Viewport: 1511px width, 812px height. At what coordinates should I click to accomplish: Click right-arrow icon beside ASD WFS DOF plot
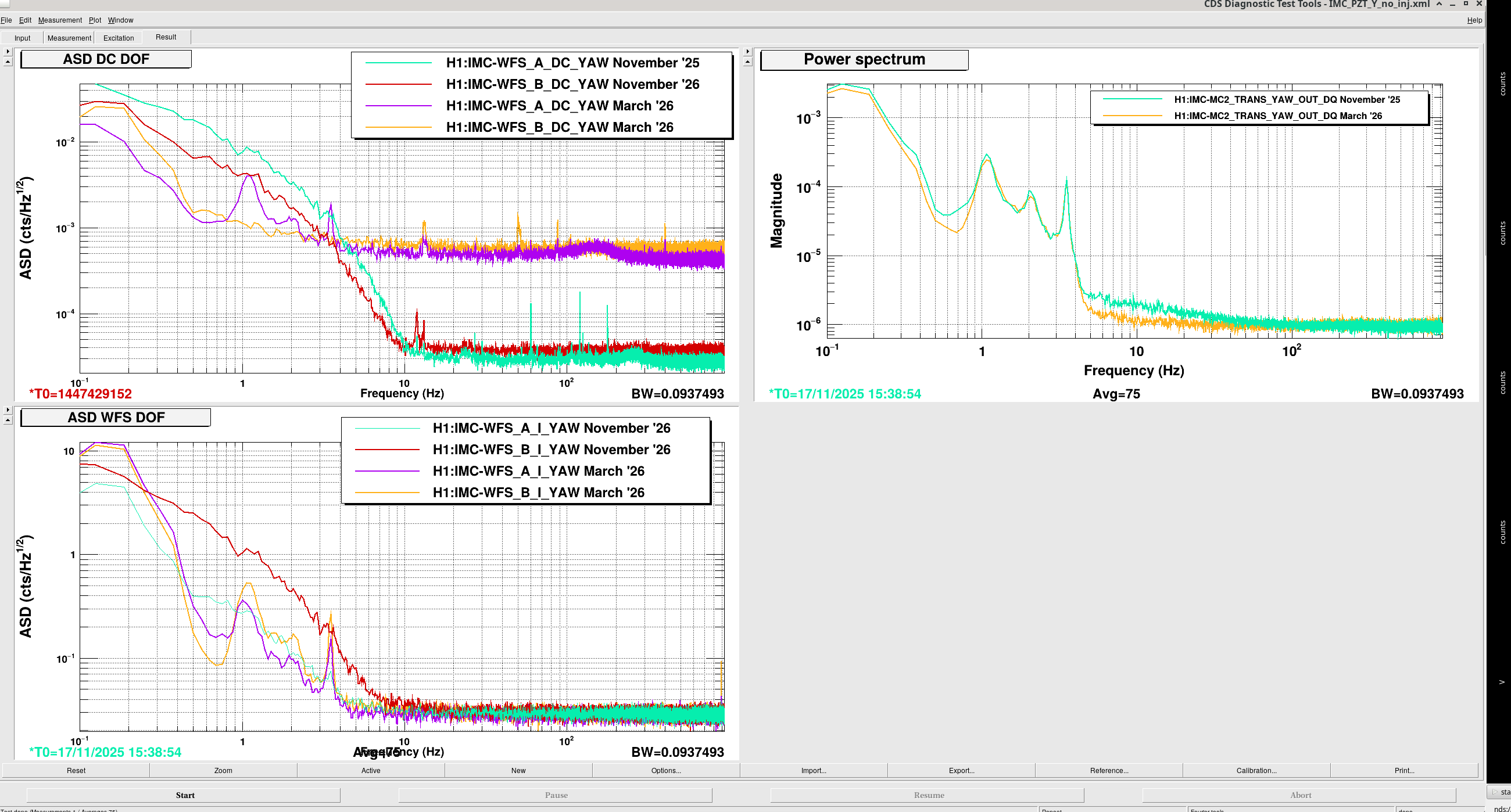8,410
